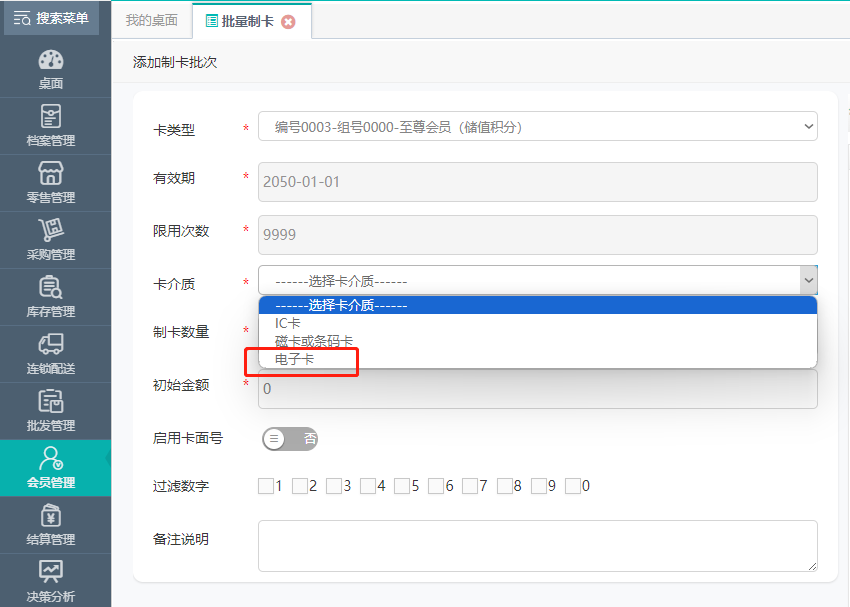Open 结算管理 in the sidebar
This screenshot has height=607, width=850.
point(51,525)
